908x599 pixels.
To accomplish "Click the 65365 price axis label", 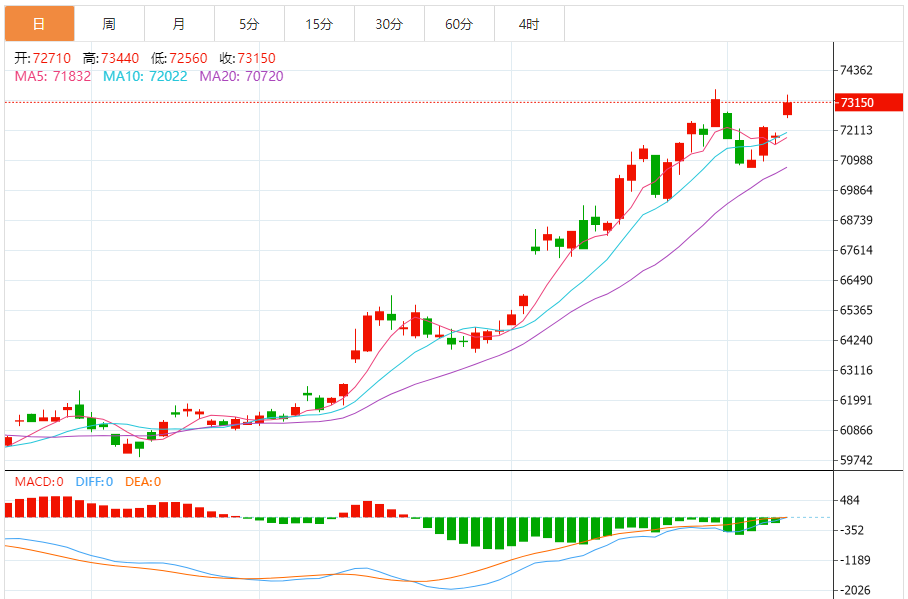I will tap(856, 310).
